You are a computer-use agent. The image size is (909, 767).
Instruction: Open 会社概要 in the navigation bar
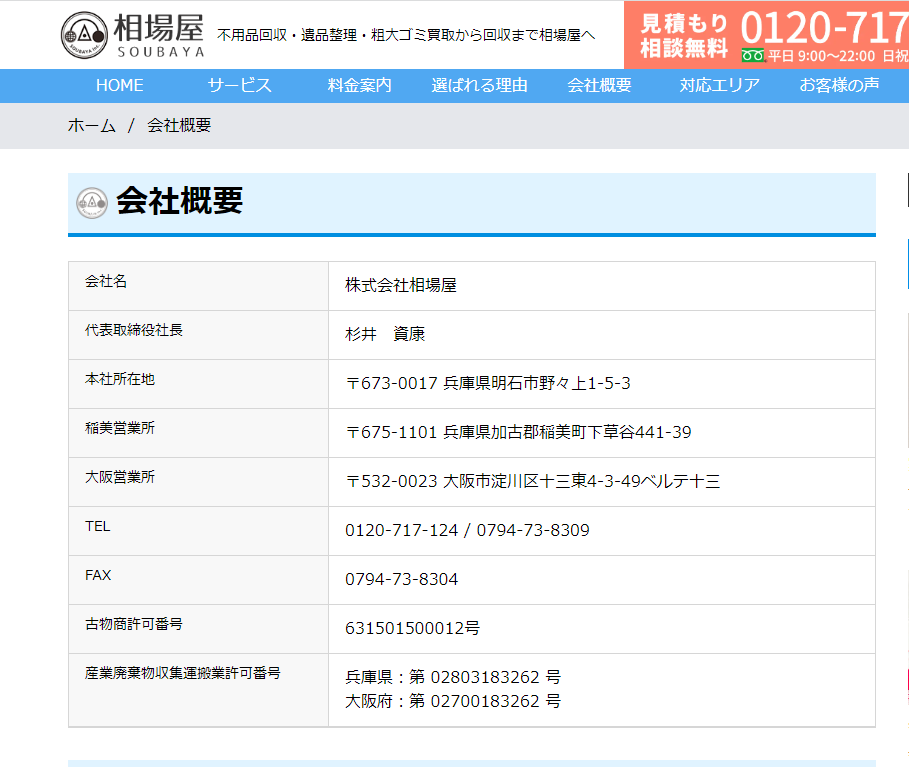599,85
